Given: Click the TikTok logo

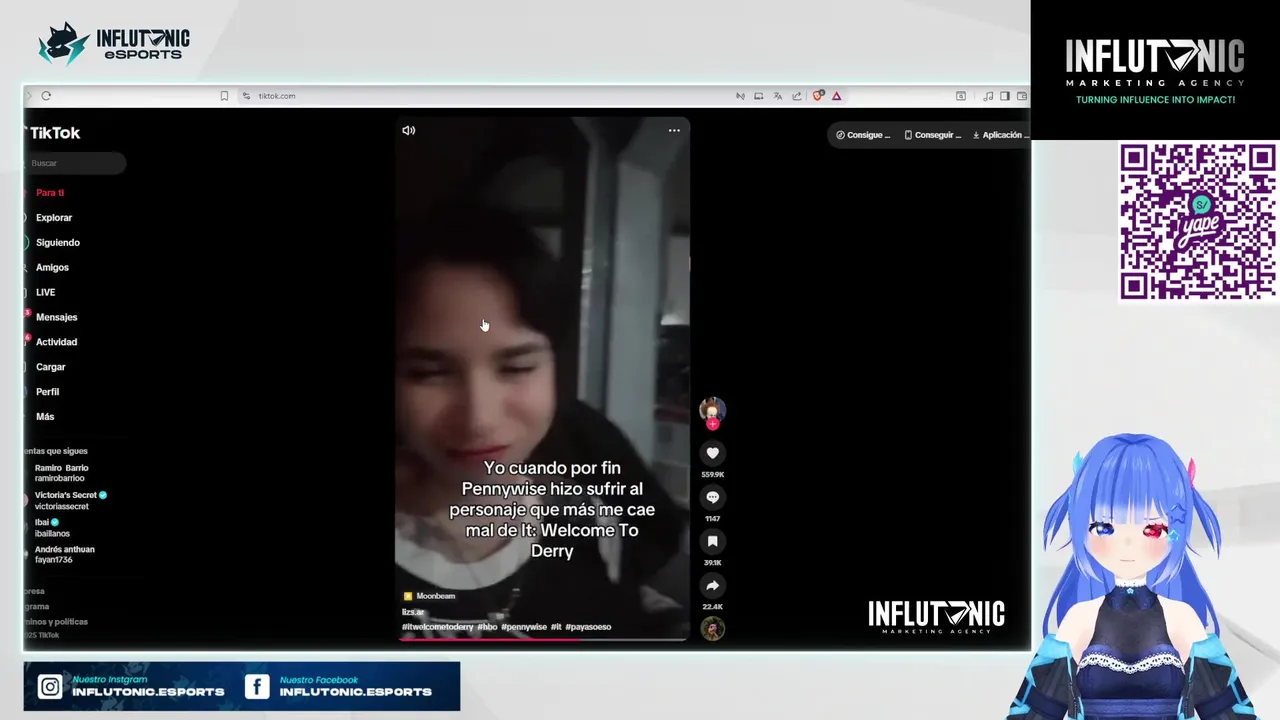Looking at the screenshot, I should [x=54, y=132].
